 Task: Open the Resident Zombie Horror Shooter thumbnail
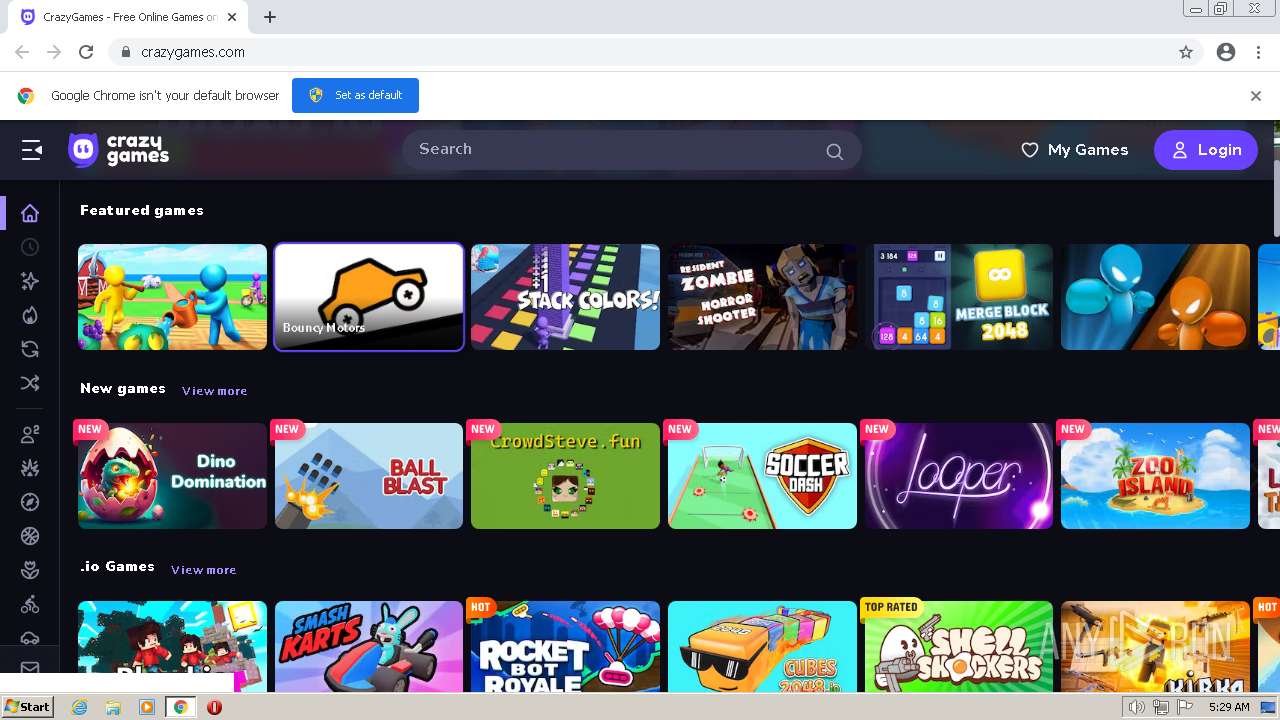(x=762, y=297)
